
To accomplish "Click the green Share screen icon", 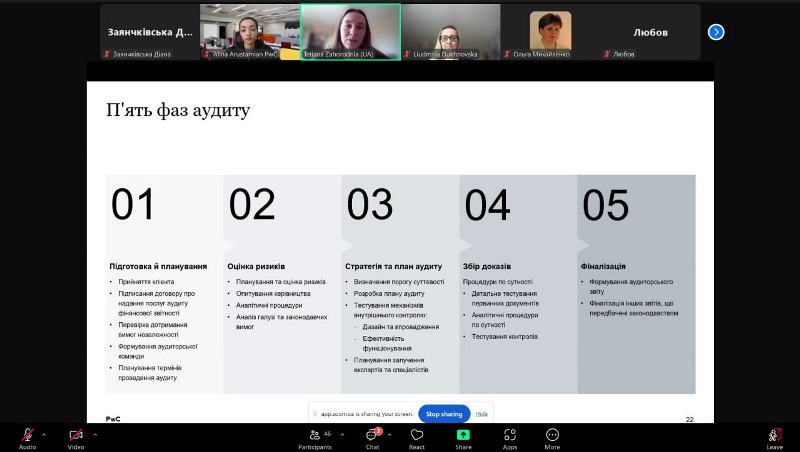I will (x=463, y=435).
